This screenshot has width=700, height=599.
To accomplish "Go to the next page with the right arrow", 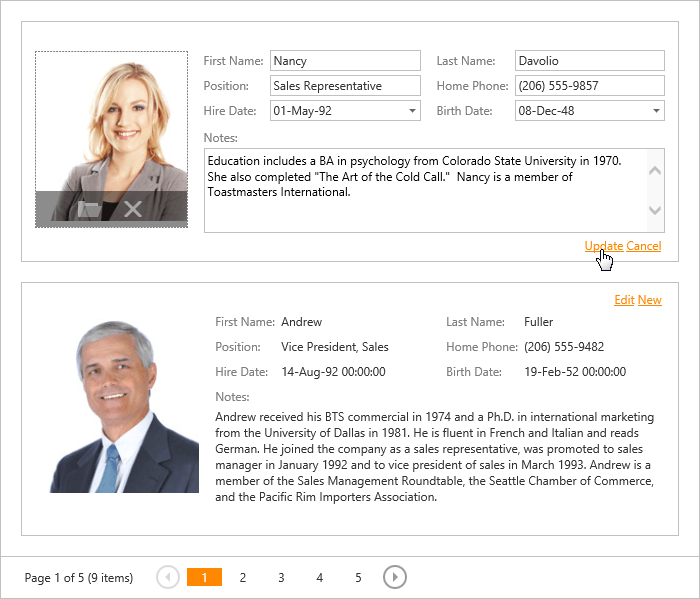I will (395, 577).
